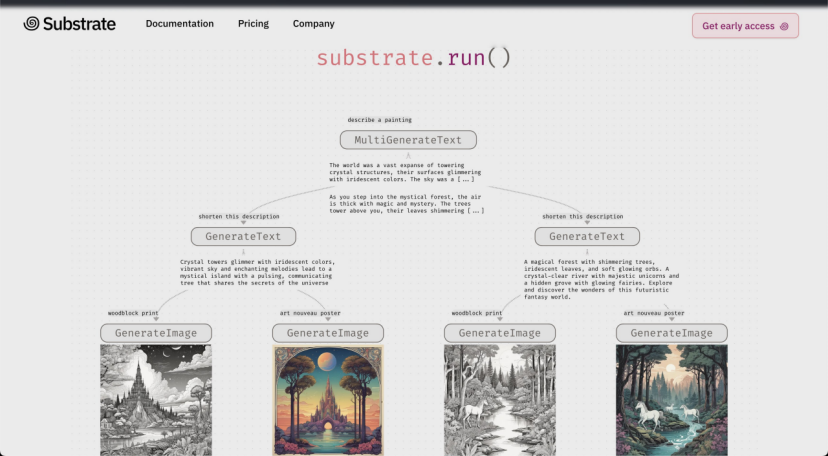Image resolution: width=828 pixels, height=456 pixels.
Task: Open the black-and-white woodblock castle image
Action: [156, 400]
